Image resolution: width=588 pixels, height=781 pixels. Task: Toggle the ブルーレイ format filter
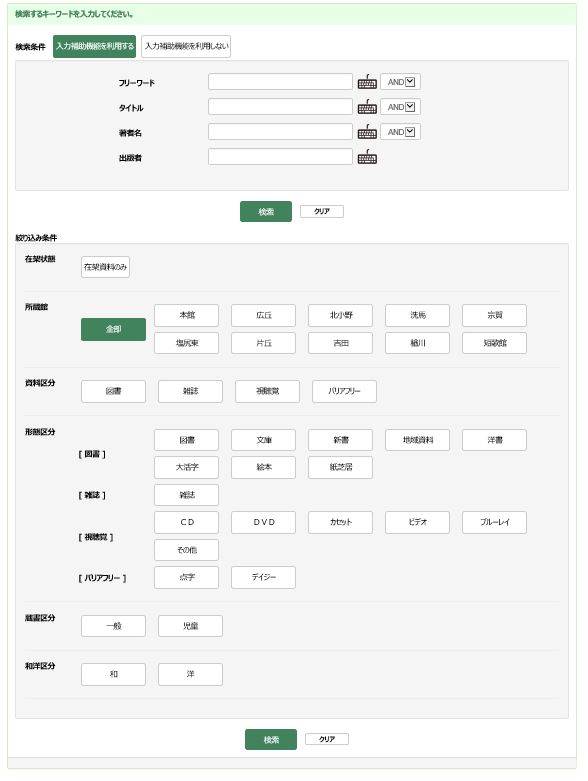[x=494, y=522]
